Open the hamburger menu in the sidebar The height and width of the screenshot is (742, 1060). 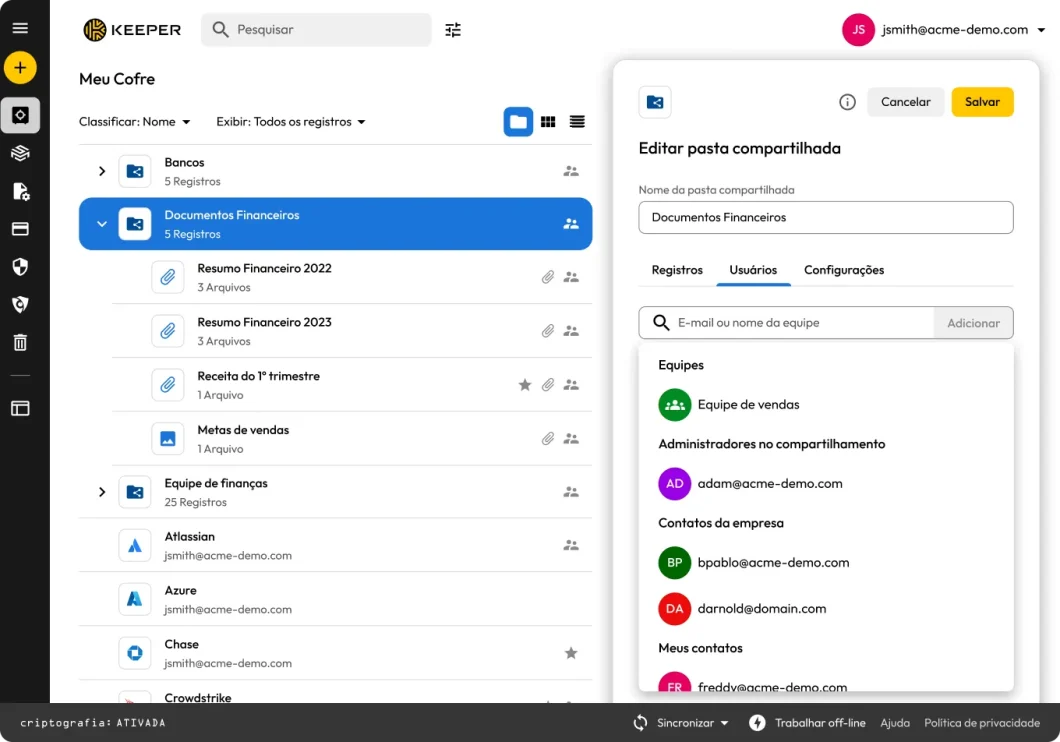pyautogui.click(x=20, y=28)
